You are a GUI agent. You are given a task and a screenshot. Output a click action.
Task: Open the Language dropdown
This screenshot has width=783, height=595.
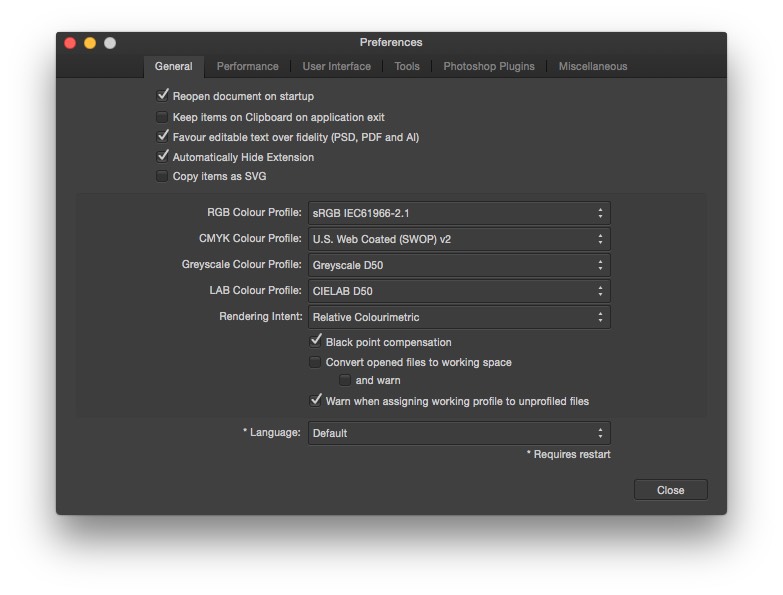tap(459, 433)
